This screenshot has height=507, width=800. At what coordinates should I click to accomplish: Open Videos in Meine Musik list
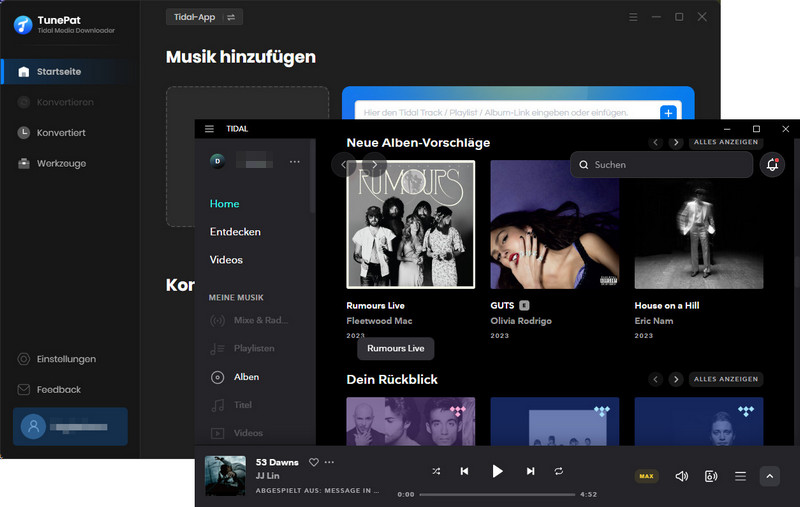237,433
